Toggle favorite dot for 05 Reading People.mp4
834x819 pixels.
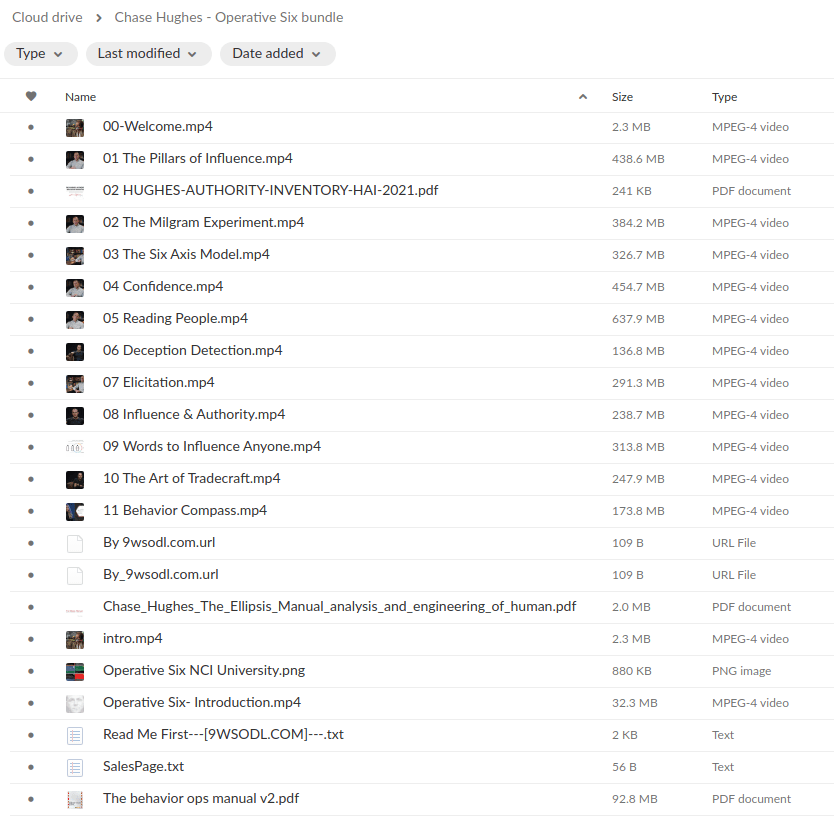[31, 319]
